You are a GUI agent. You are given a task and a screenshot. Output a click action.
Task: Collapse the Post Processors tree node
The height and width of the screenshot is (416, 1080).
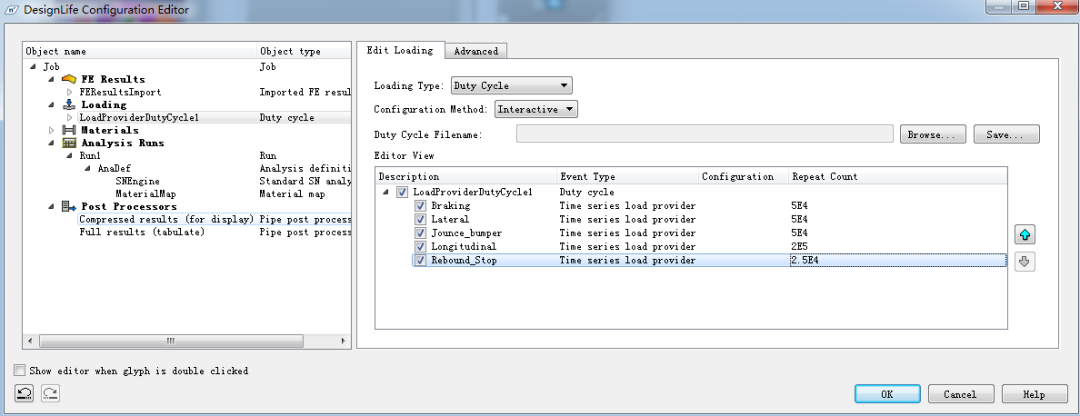point(51,206)
